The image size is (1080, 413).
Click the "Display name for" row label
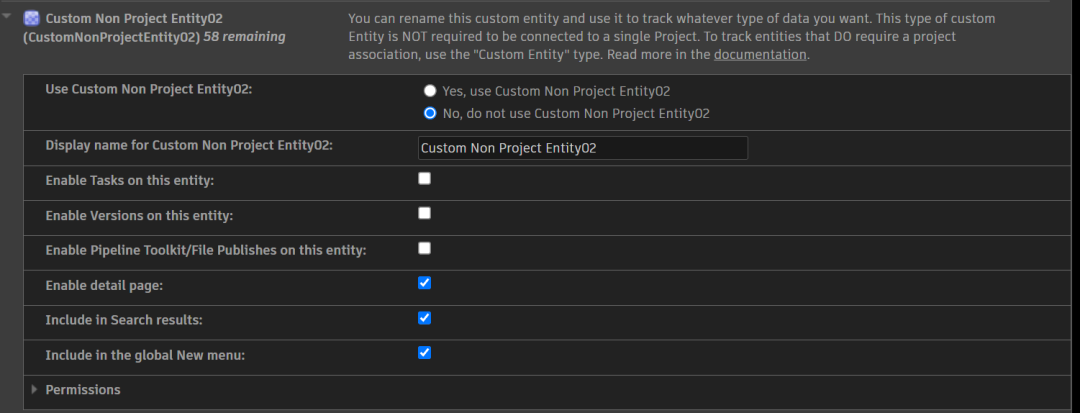189,145
